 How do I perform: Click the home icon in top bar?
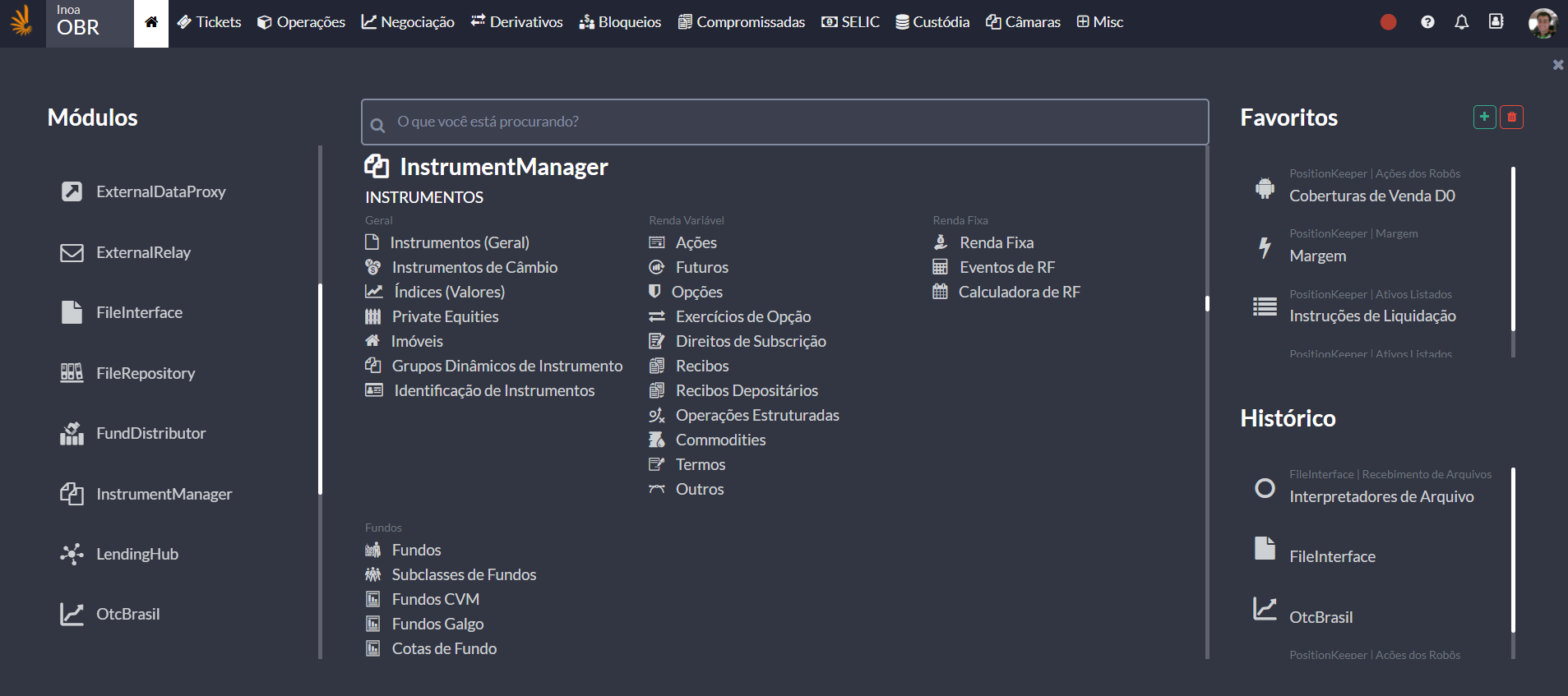[151, 23]
